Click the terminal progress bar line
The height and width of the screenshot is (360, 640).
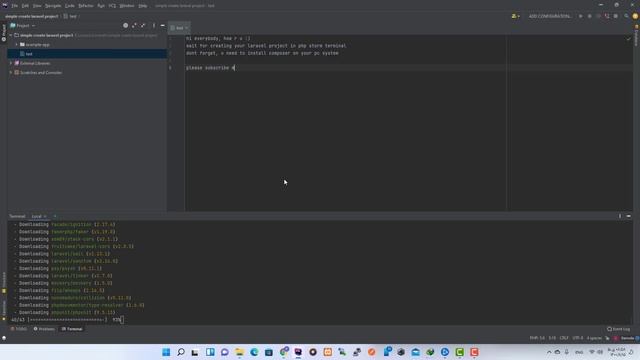67,320
